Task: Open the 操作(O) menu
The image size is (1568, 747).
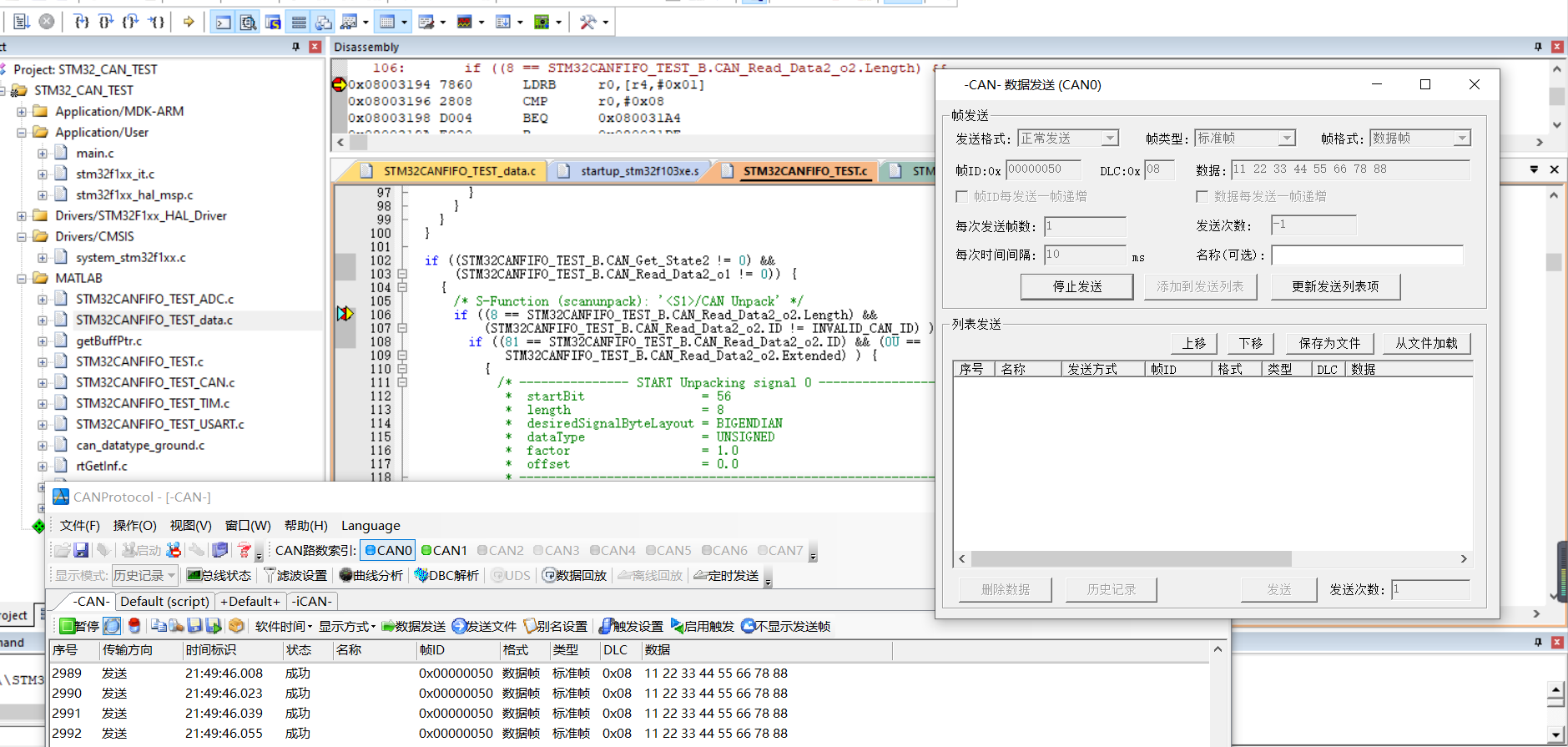Action: click(134, 525)
